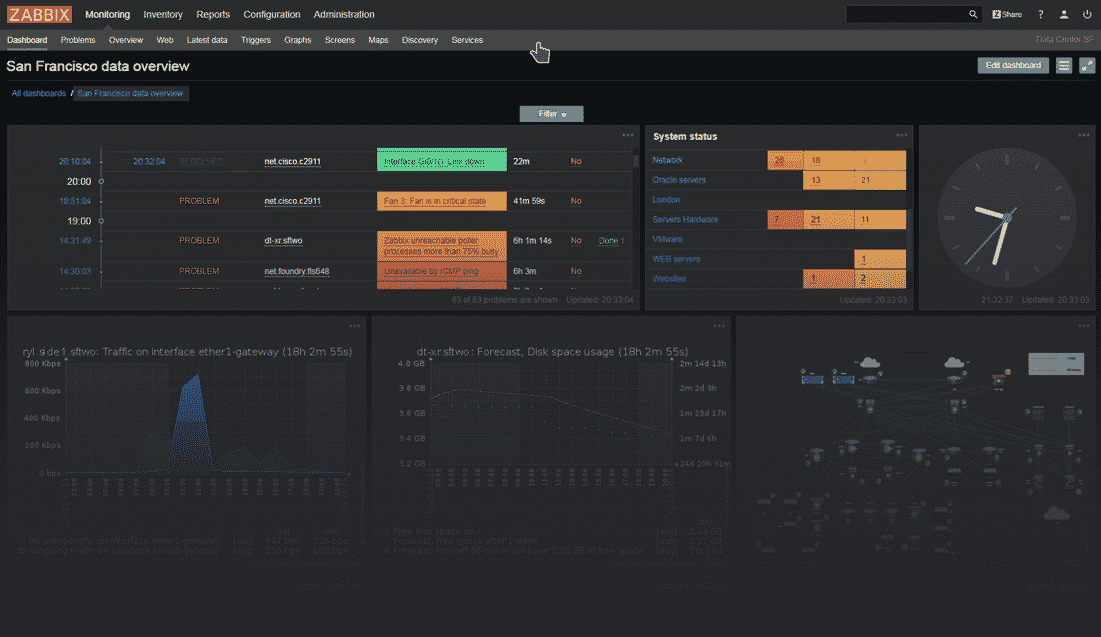Click the 20:32:04 recovery time link
Screen dimensions: 1101x637
tap(149, 162)
